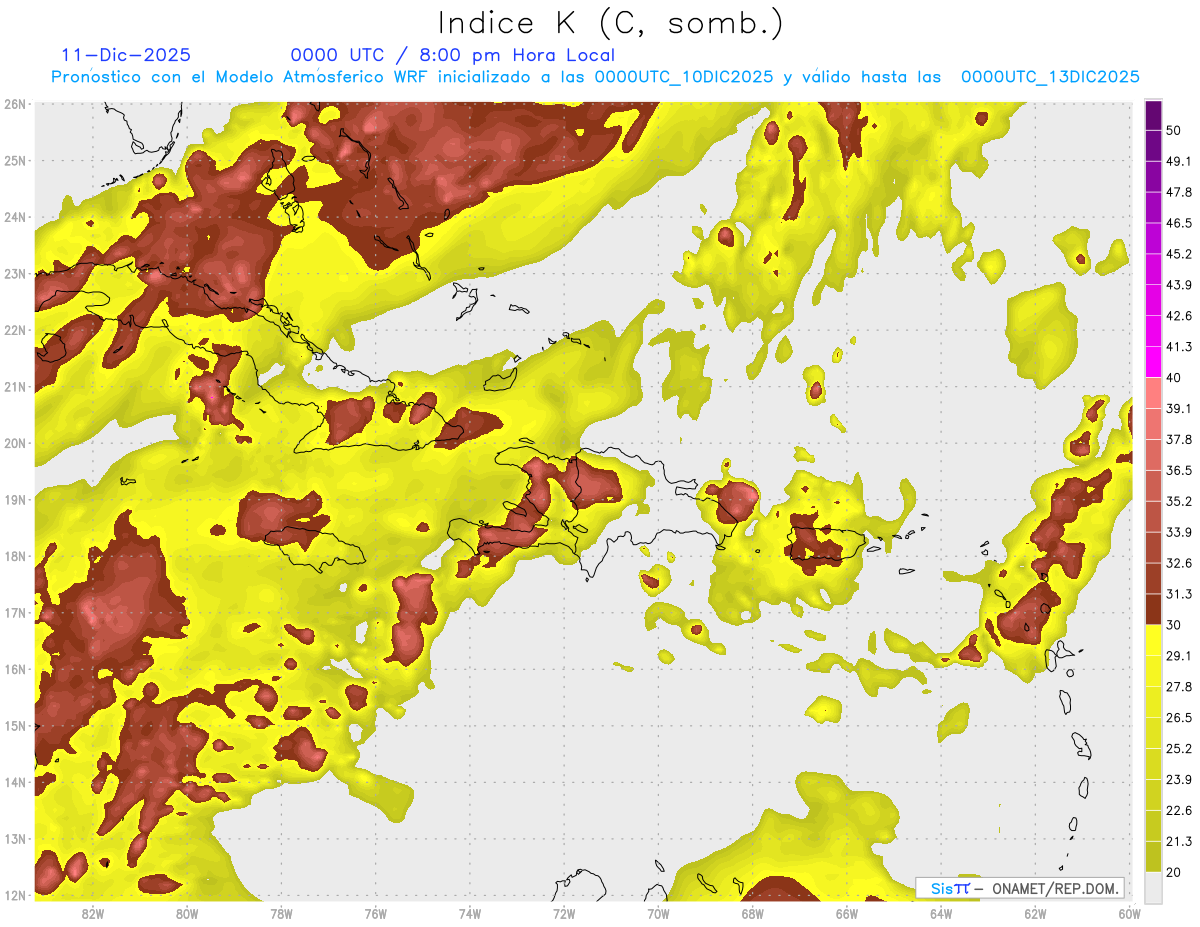The image size is (1200, 927).
Task: Click longitude label '78W'
Action: click(x=281, y=913)
